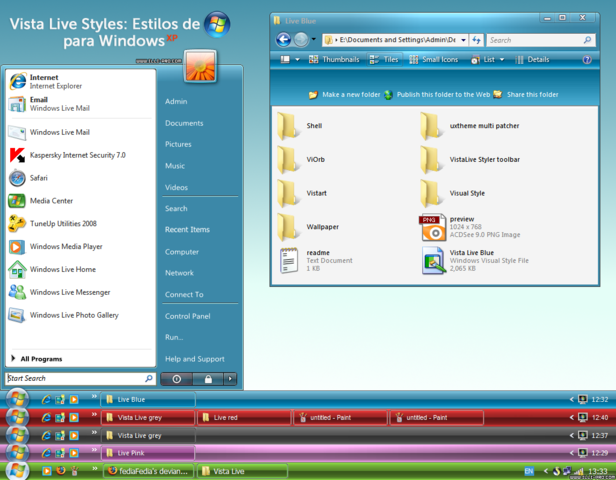Select the Shell folder
This screenshot has width=616, height=480.
pos(300,126)
